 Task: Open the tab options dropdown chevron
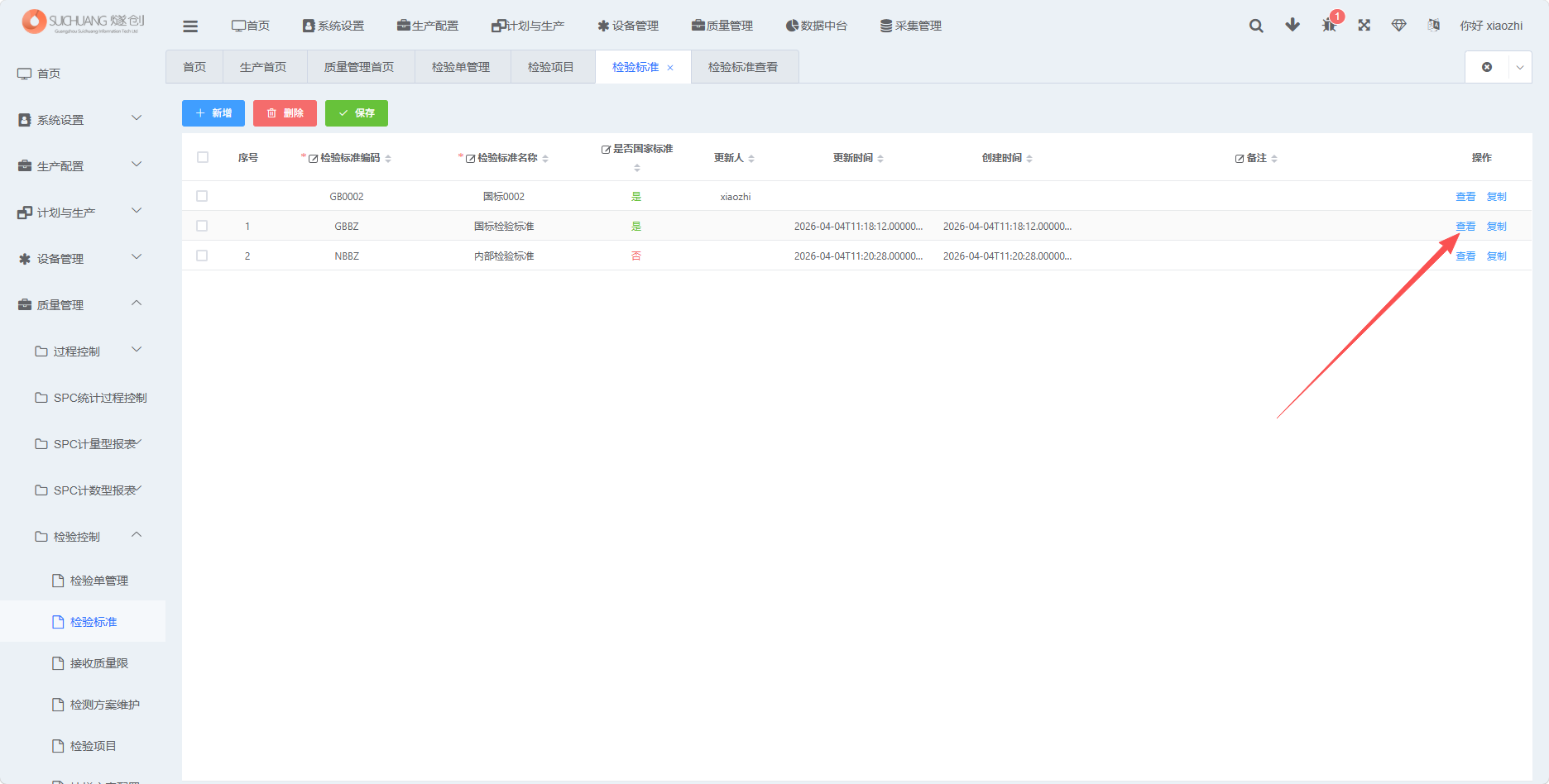click(1520, 68)
